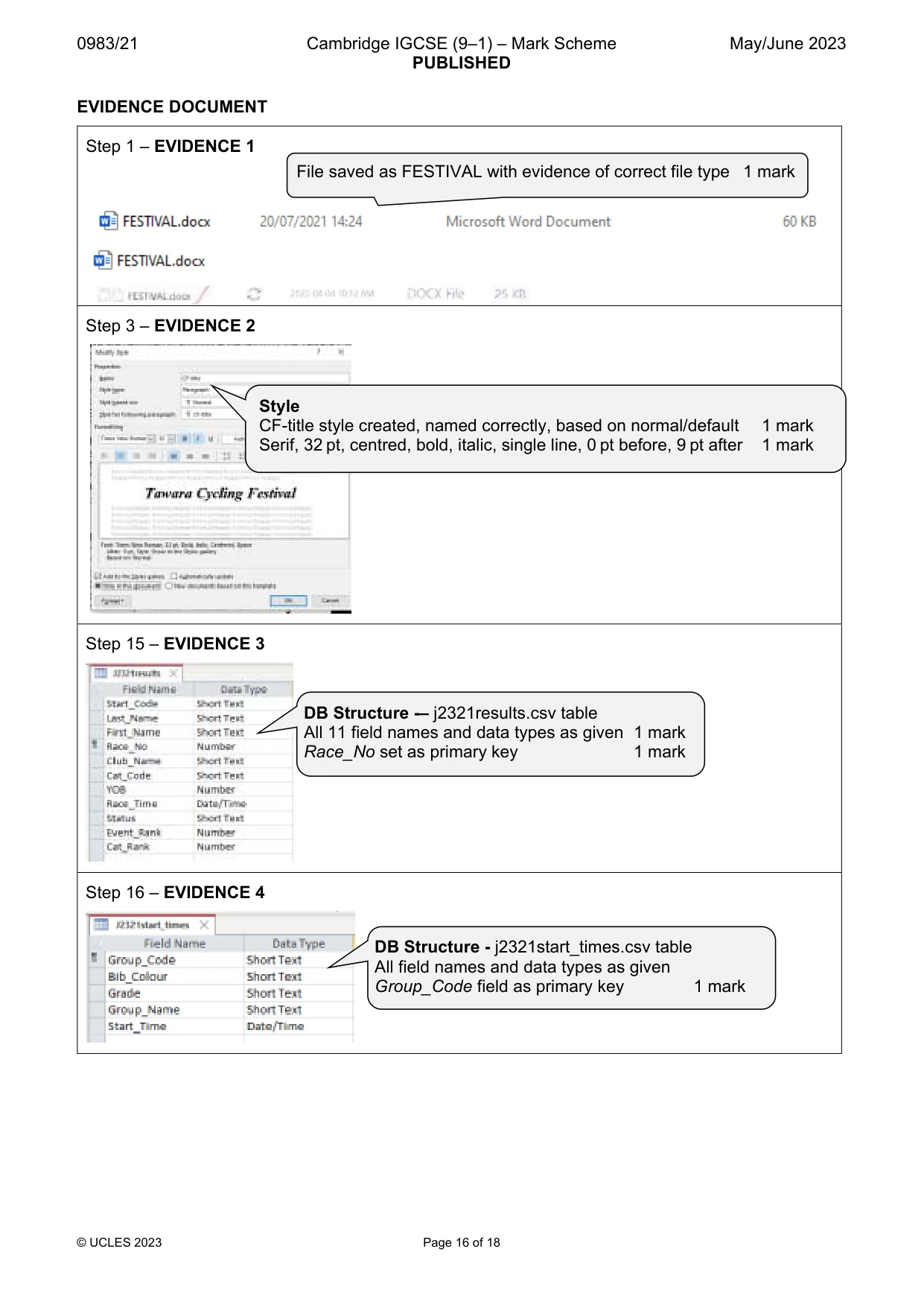Click table icon on J2321start_times tab
This screenshot has height=1307, width=924.
click(101, 925)
